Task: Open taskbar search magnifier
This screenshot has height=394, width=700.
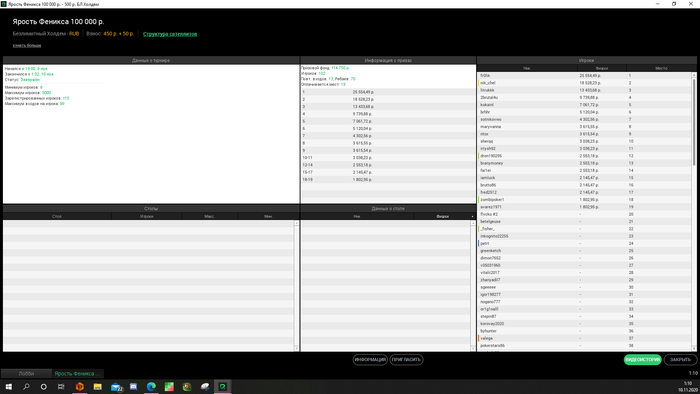Action: 26,387
